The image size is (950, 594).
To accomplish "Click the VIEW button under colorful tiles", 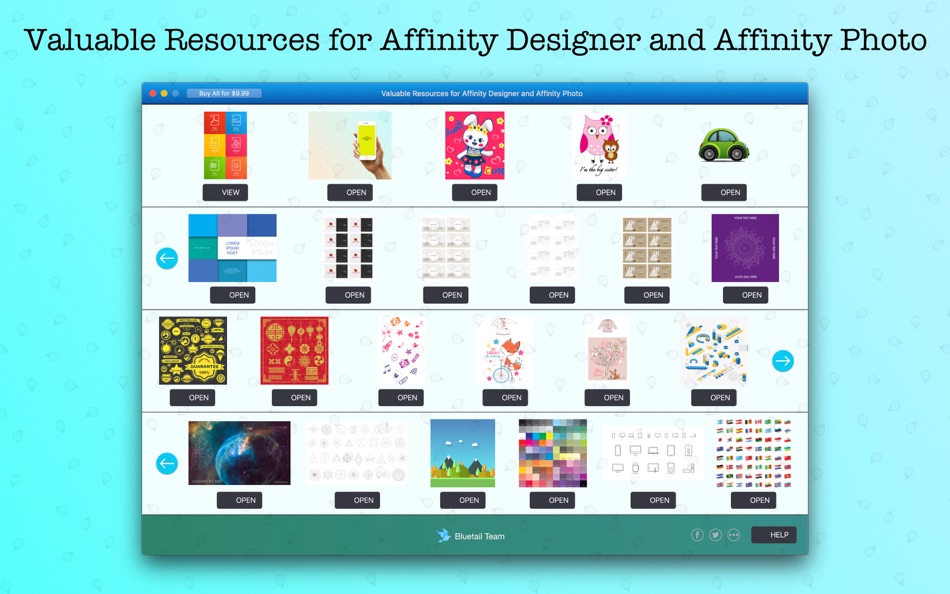I will tap(225, 192).
